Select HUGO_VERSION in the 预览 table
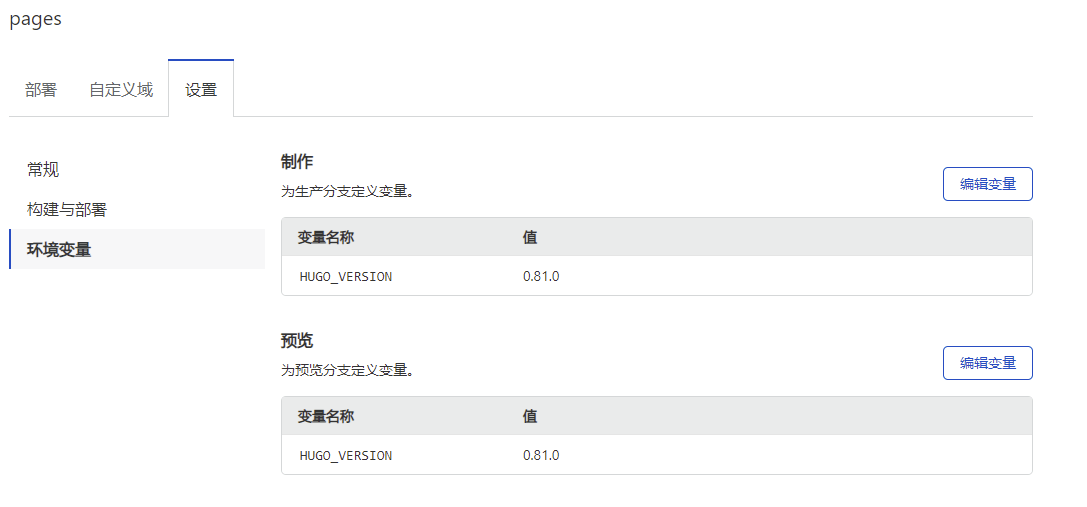 345,455
